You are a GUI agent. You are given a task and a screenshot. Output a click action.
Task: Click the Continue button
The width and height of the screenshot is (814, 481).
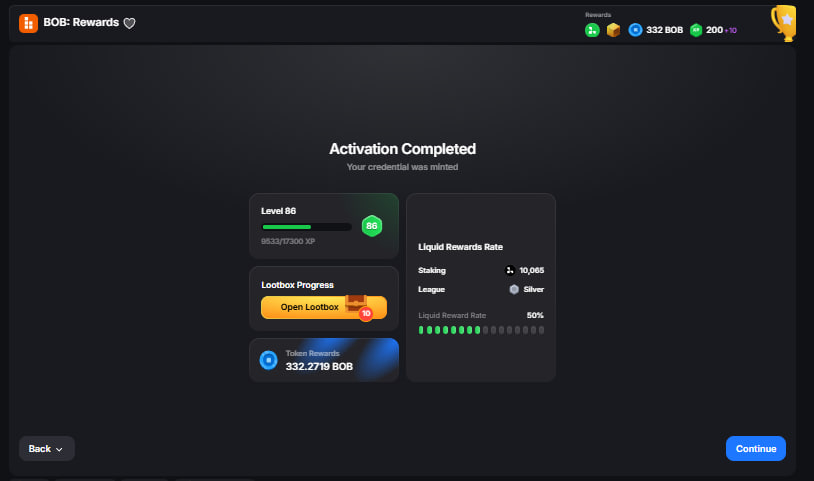756,449
